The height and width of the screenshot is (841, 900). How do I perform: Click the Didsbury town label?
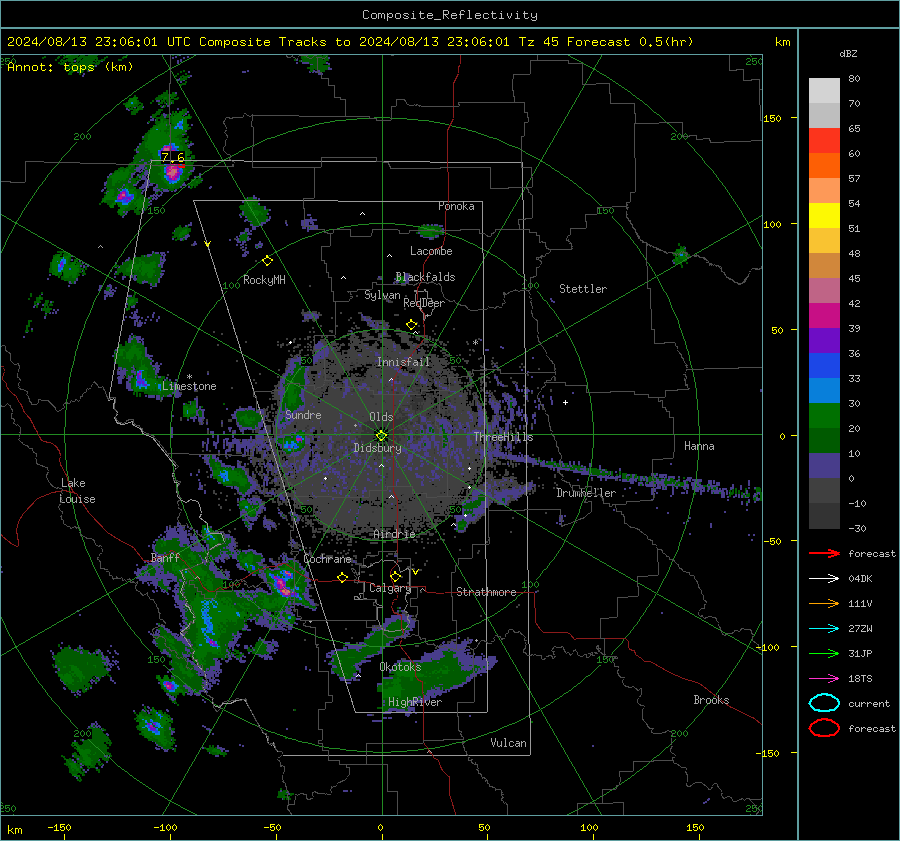coord(378,448)
